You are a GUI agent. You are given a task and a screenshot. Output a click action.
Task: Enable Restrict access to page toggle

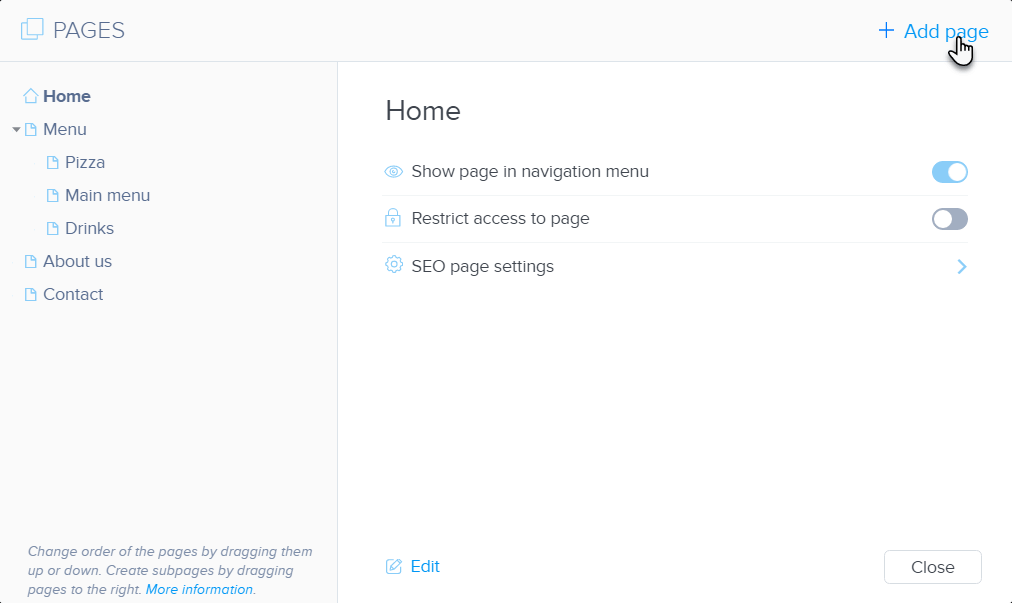coord(949,219)
